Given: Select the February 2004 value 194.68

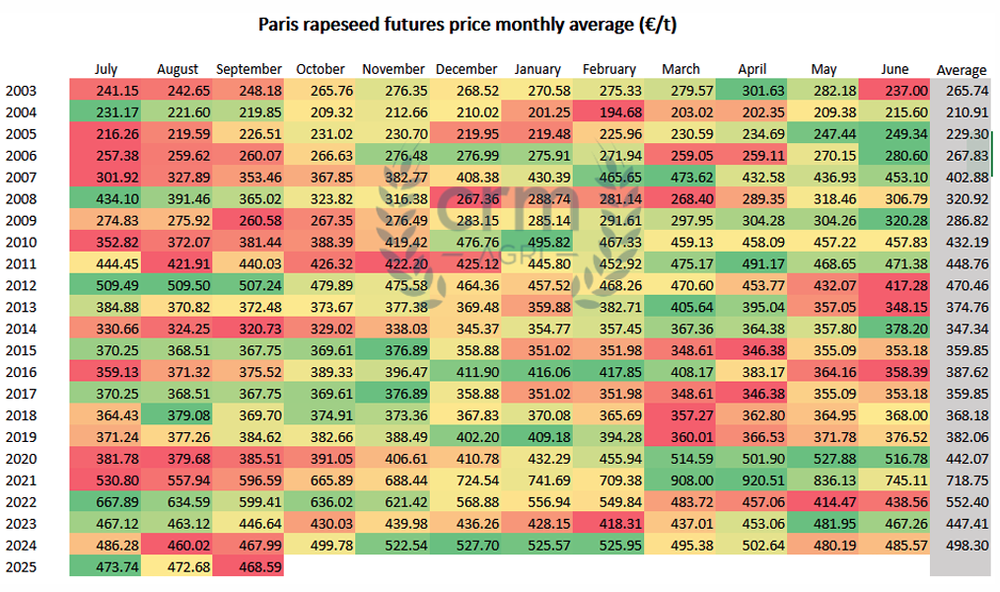Looking at the screenshot, I should point(608,112).
